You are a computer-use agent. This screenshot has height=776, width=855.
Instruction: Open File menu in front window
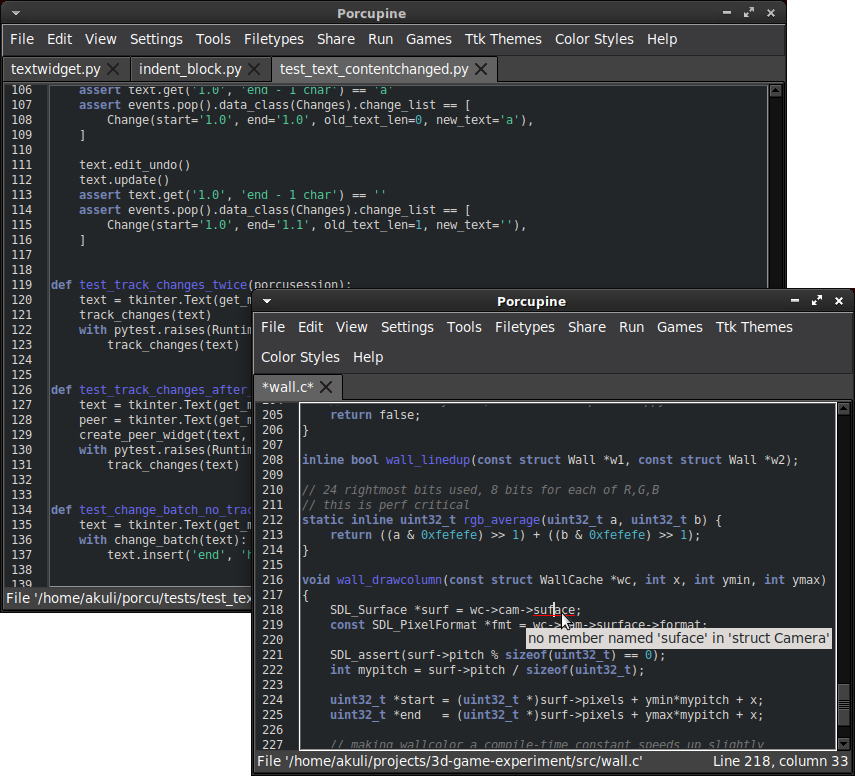(x=273, y=327)
